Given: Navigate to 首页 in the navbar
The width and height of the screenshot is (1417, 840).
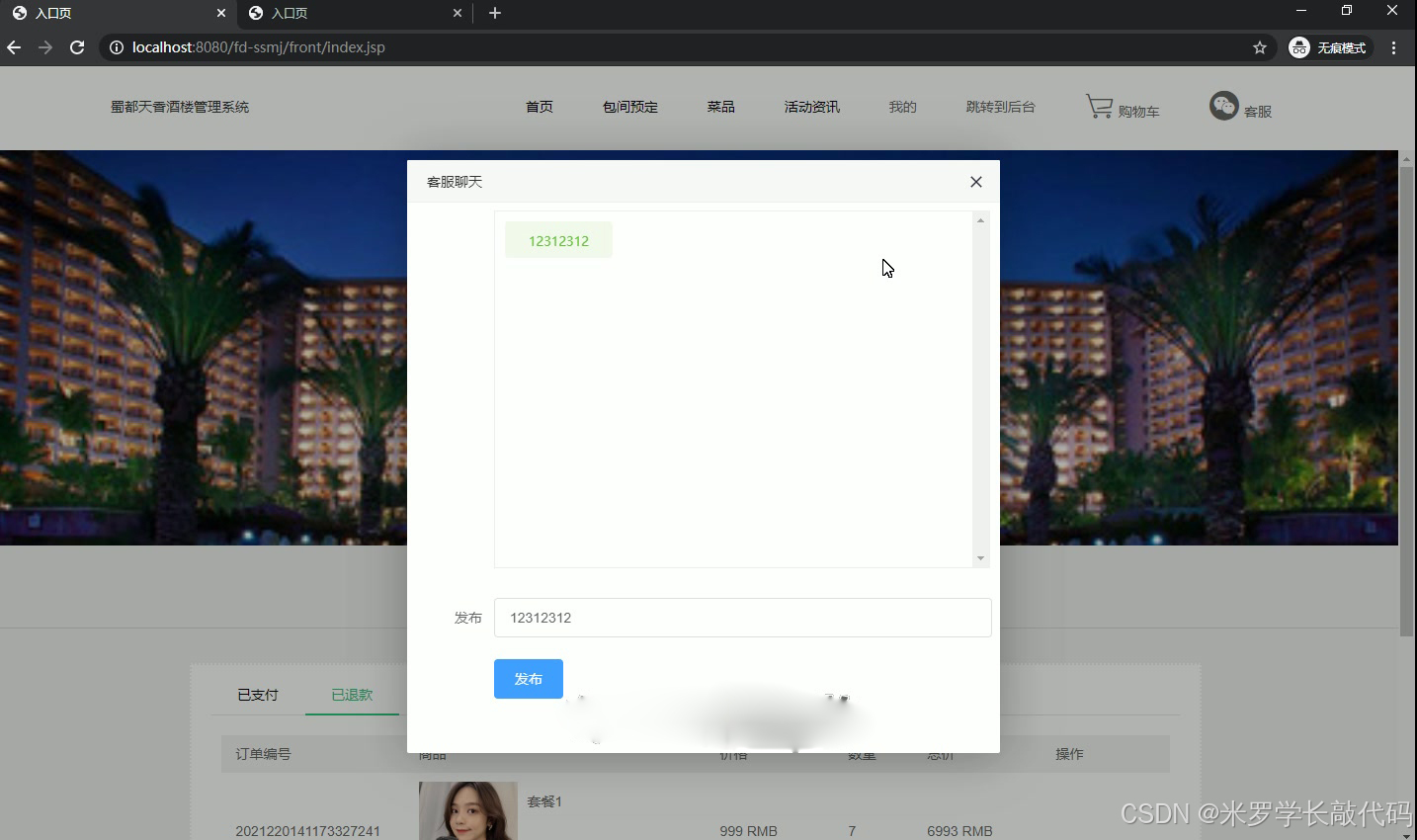Looking at the screenshot, I should tap(539, 106).
